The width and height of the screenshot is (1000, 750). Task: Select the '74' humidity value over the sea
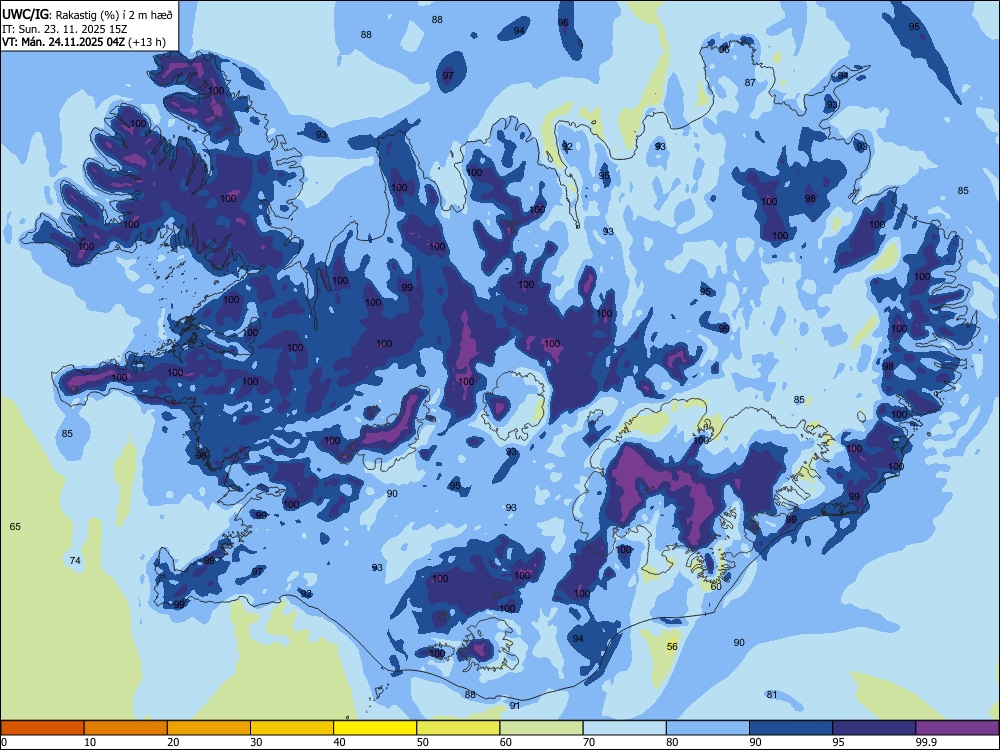pyautogui.click(x=75, y=560)
